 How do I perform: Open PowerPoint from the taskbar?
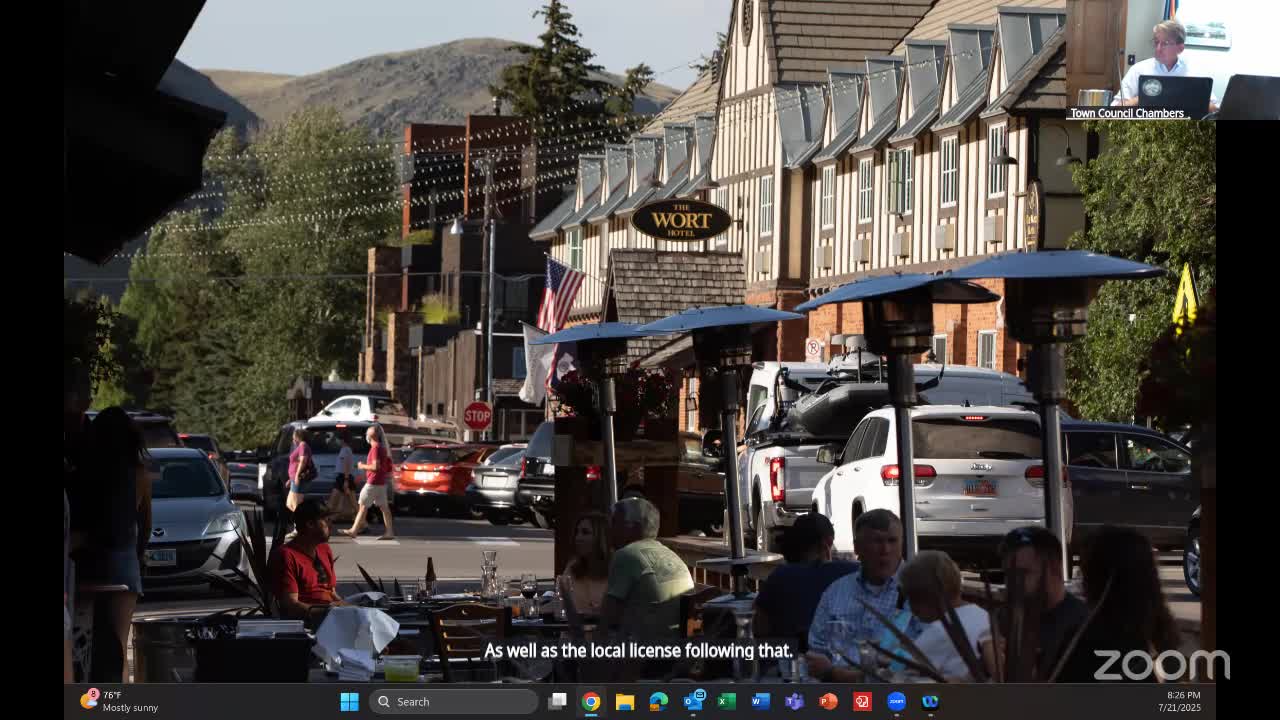pyautogui.click(x=828, y=701)
